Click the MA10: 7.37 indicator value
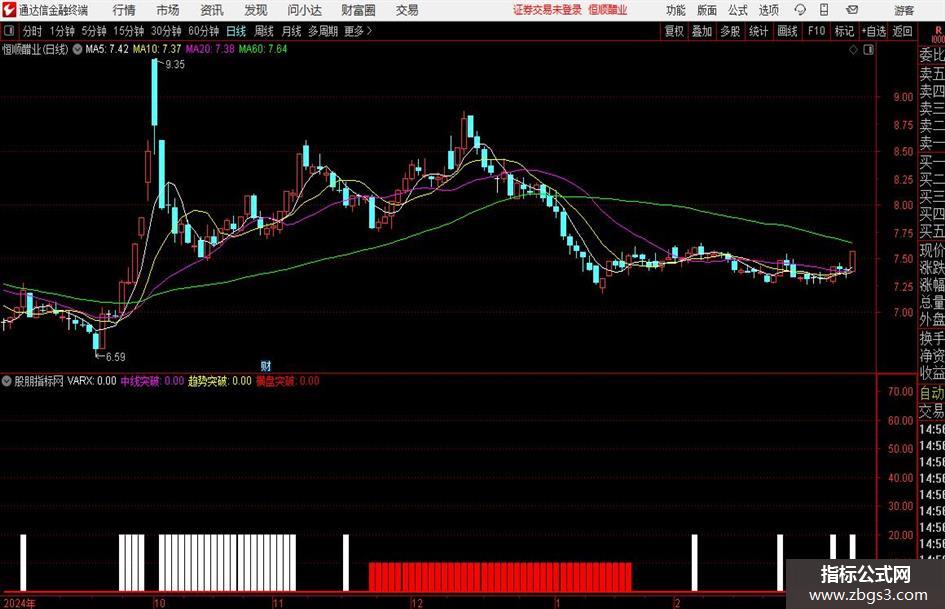 click(x=157, y=49)
